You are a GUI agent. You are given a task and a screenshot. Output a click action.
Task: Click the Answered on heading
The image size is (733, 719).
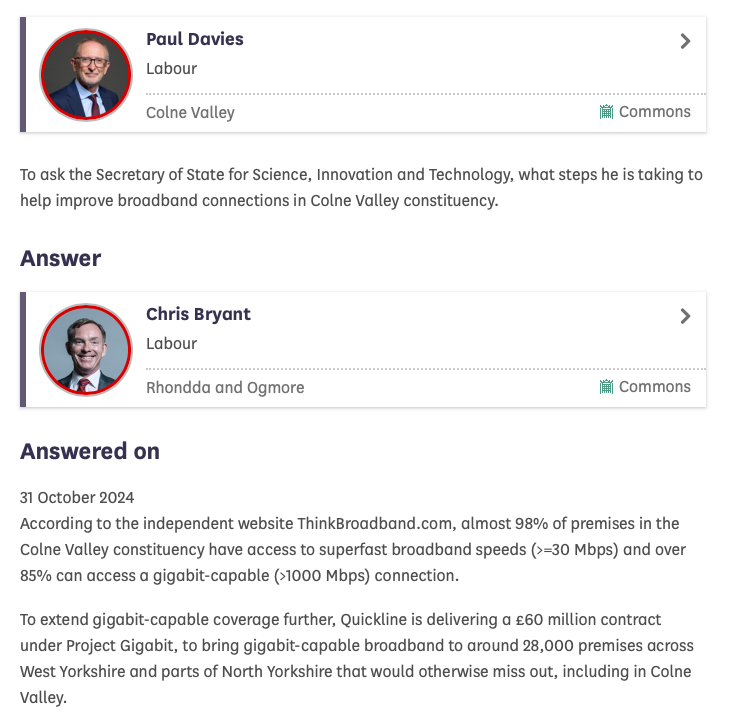pyautogui.click(x=90, y=451)
